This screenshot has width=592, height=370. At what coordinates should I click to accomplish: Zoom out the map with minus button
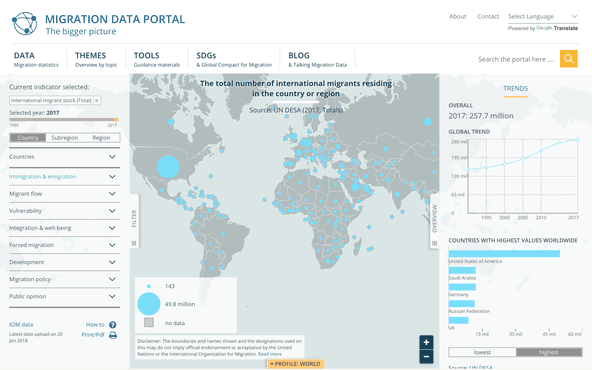point(426,356)
